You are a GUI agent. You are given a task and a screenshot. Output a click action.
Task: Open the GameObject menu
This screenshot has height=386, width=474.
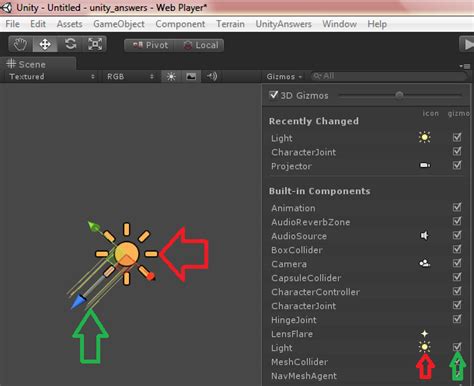coord(119,24)
